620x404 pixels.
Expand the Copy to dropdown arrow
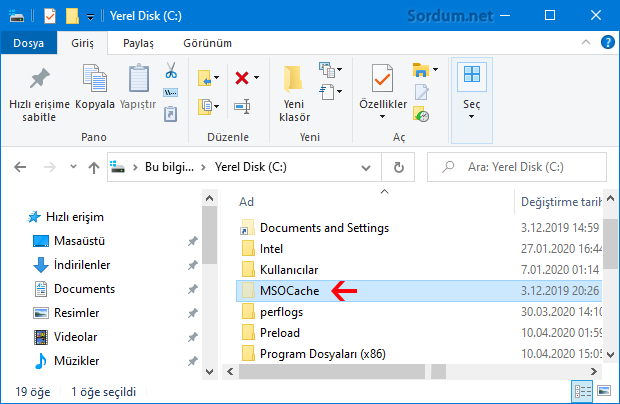(x=217, y=106)
